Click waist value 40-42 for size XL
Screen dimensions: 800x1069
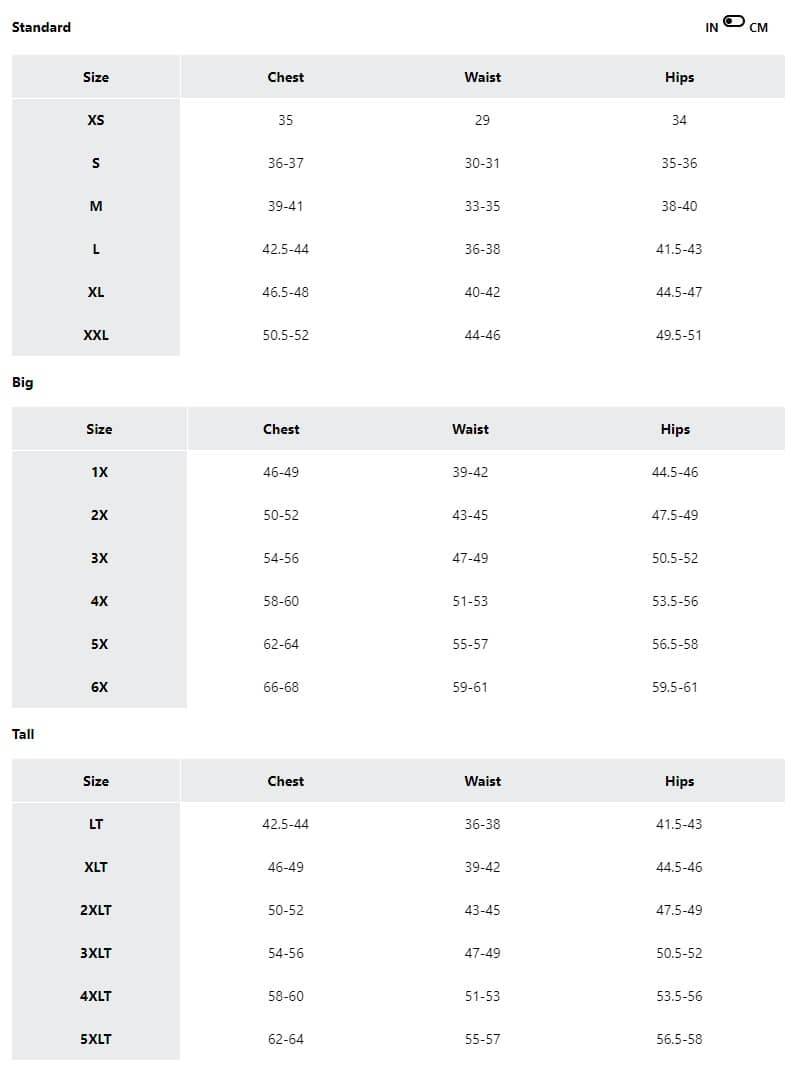[482, 292]
